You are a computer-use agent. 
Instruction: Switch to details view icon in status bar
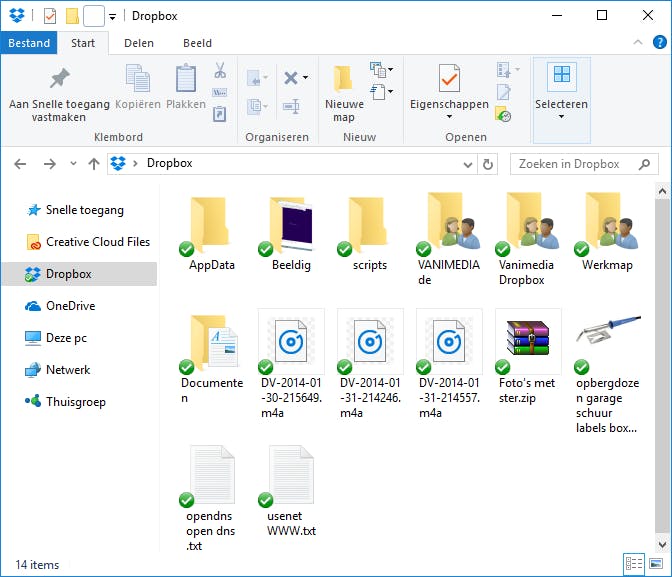point(634,564)
